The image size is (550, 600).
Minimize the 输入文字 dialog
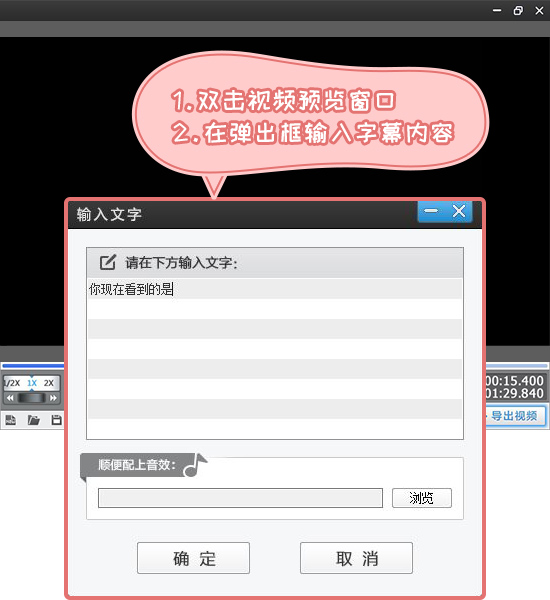pos(431,211)
